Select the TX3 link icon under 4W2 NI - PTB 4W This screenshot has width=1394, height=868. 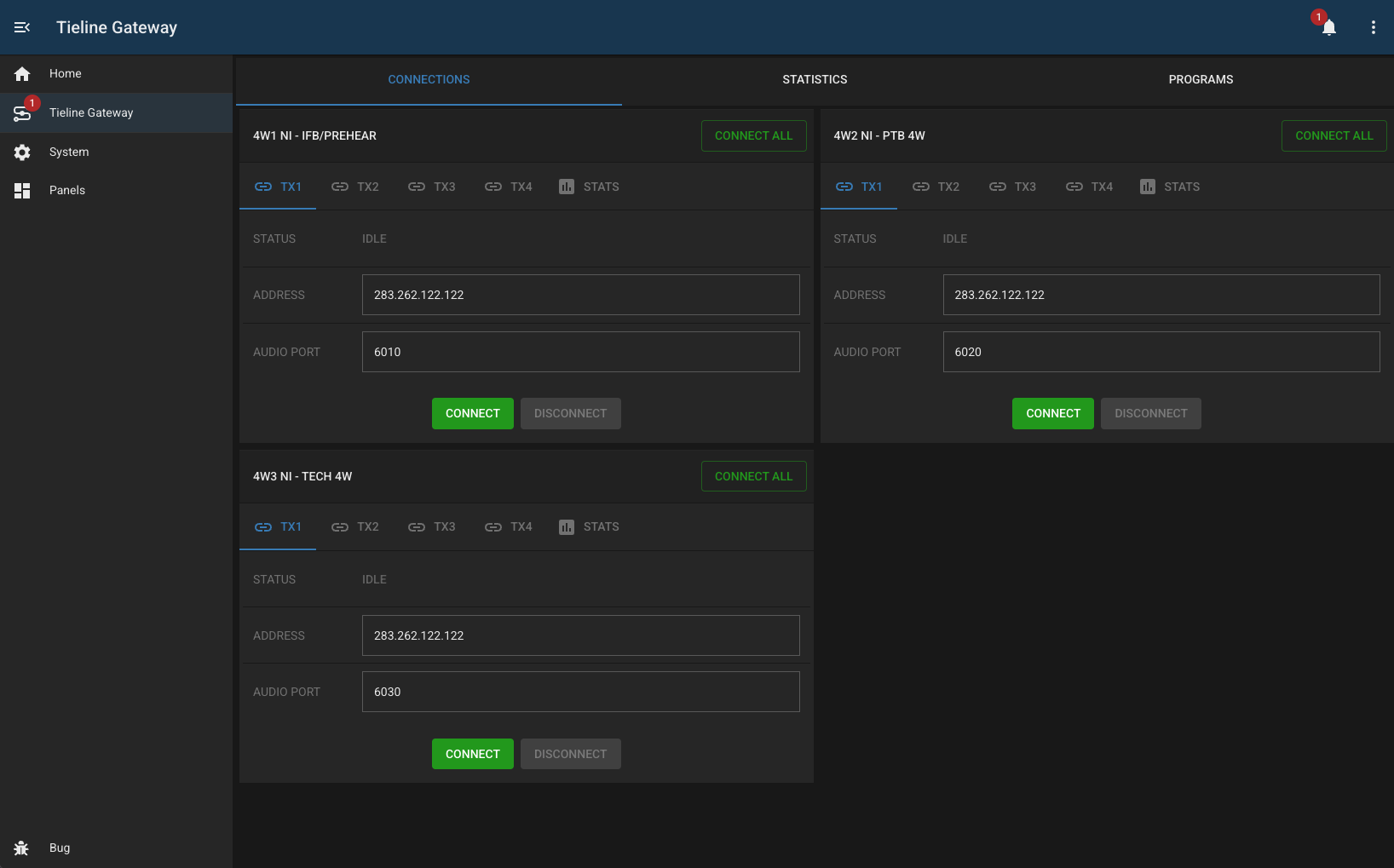(997, 187)
